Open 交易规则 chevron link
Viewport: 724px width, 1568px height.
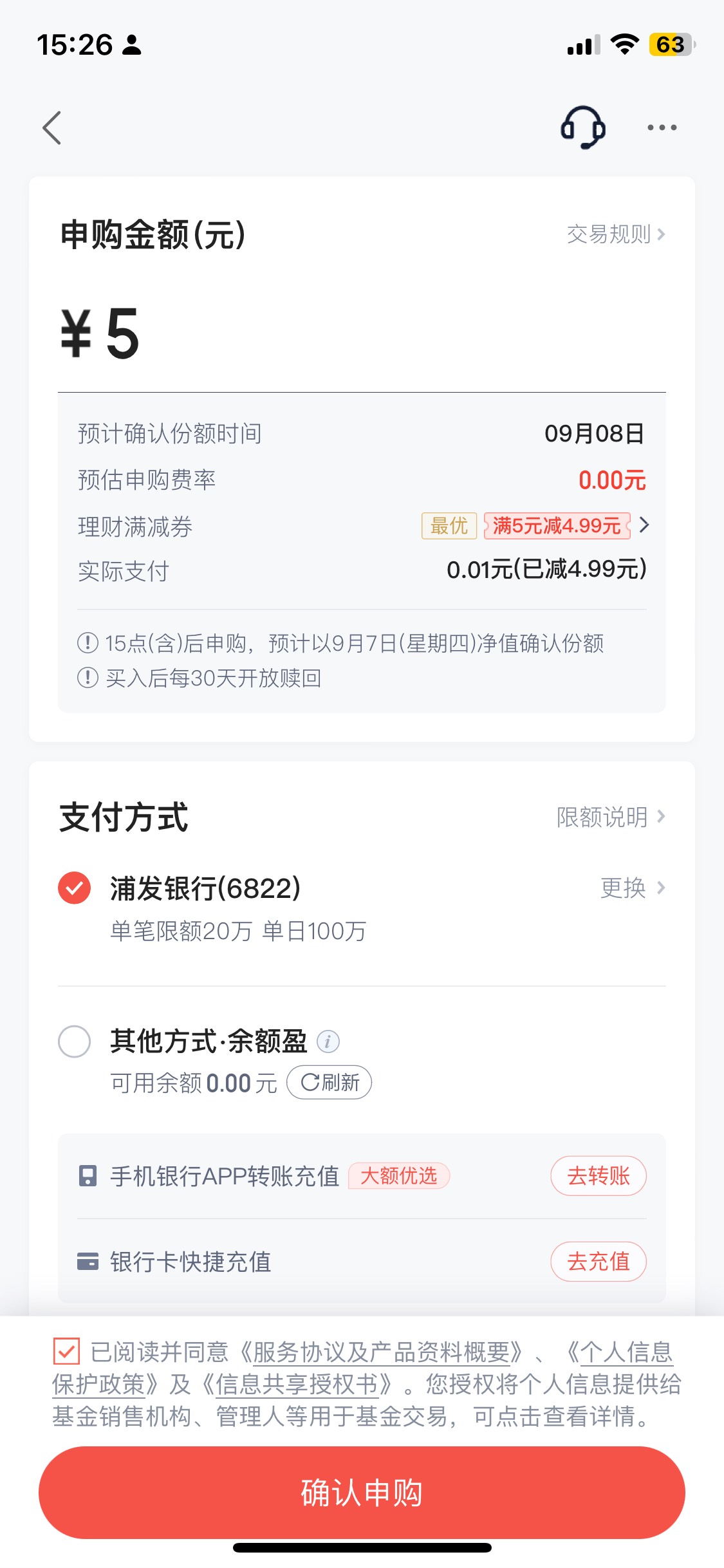[x=616, y=234]
